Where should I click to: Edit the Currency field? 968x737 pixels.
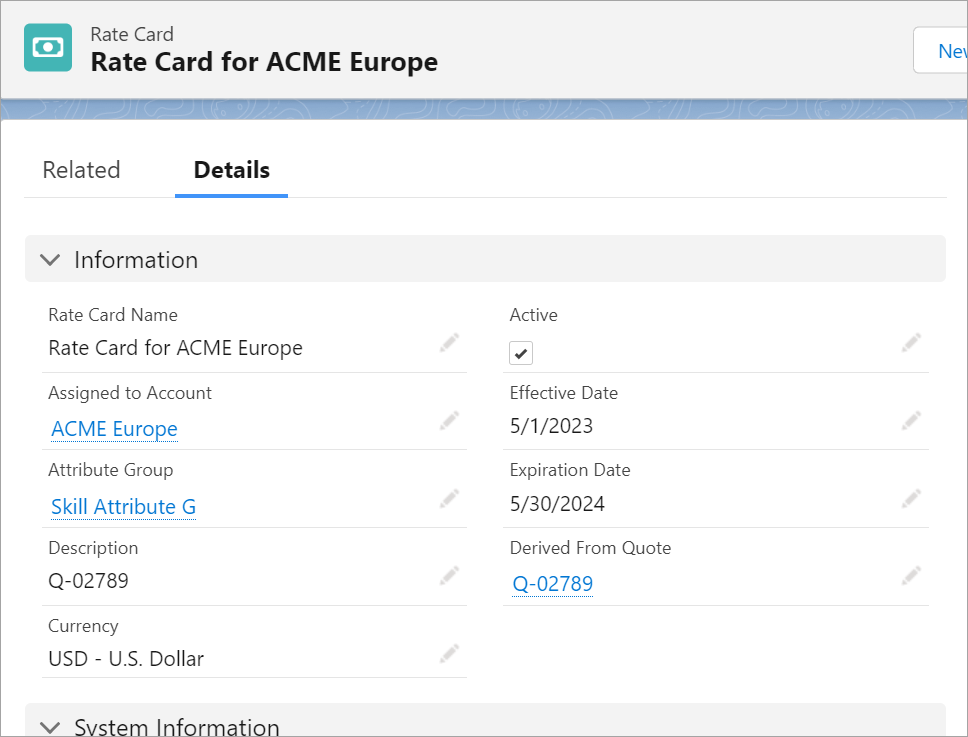pos(449,653)
